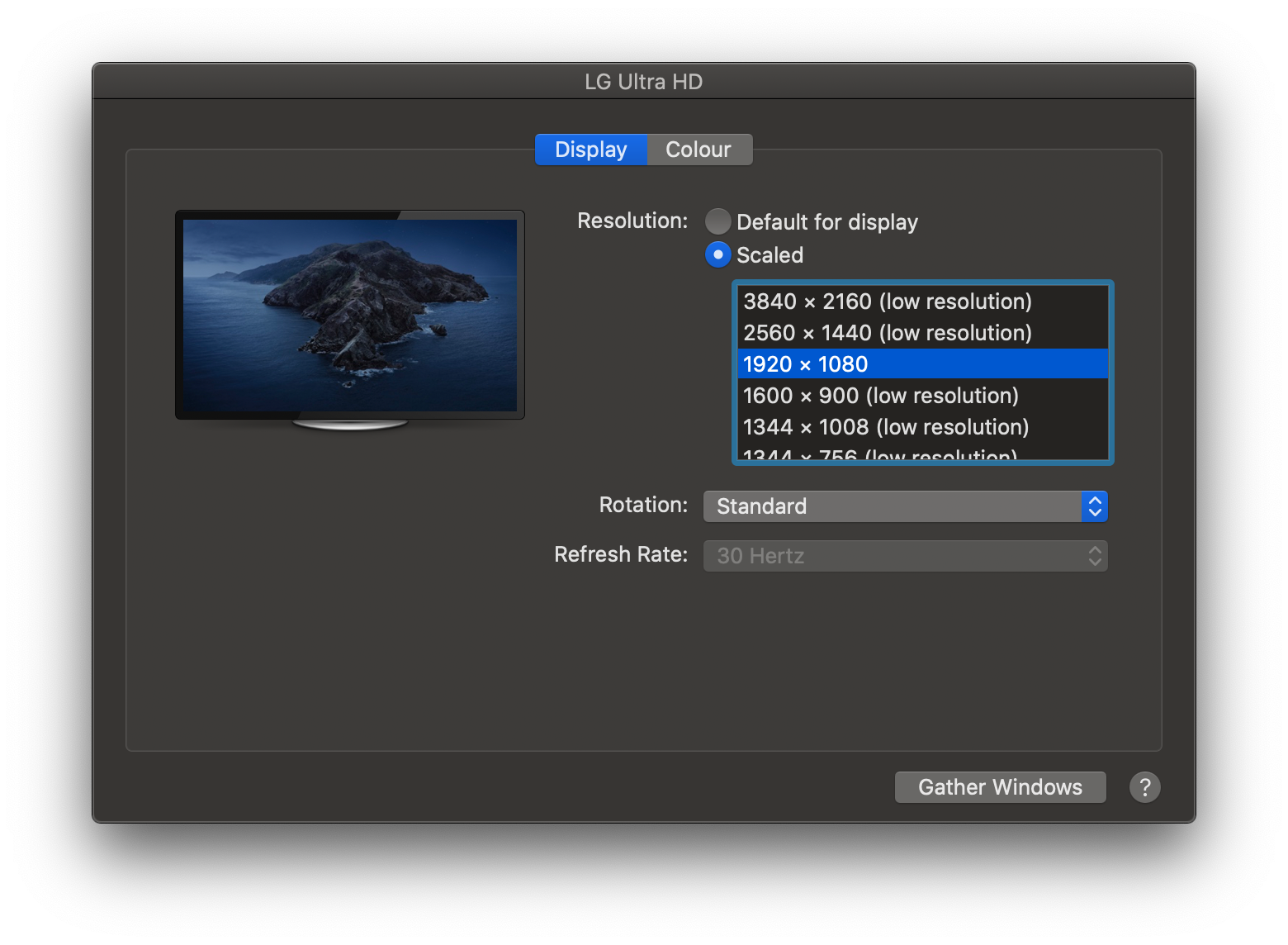Switch to the Colour tab
The height and width of the screenshot is (945, 1288).
(699, 150)
